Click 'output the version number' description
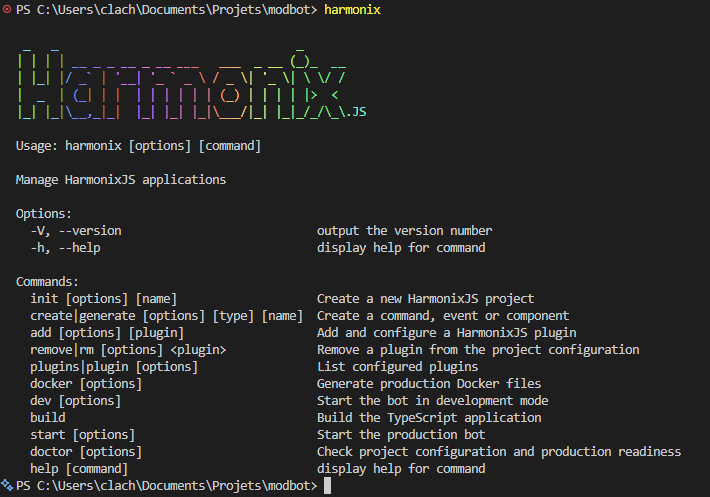 [x=404, y=231]
